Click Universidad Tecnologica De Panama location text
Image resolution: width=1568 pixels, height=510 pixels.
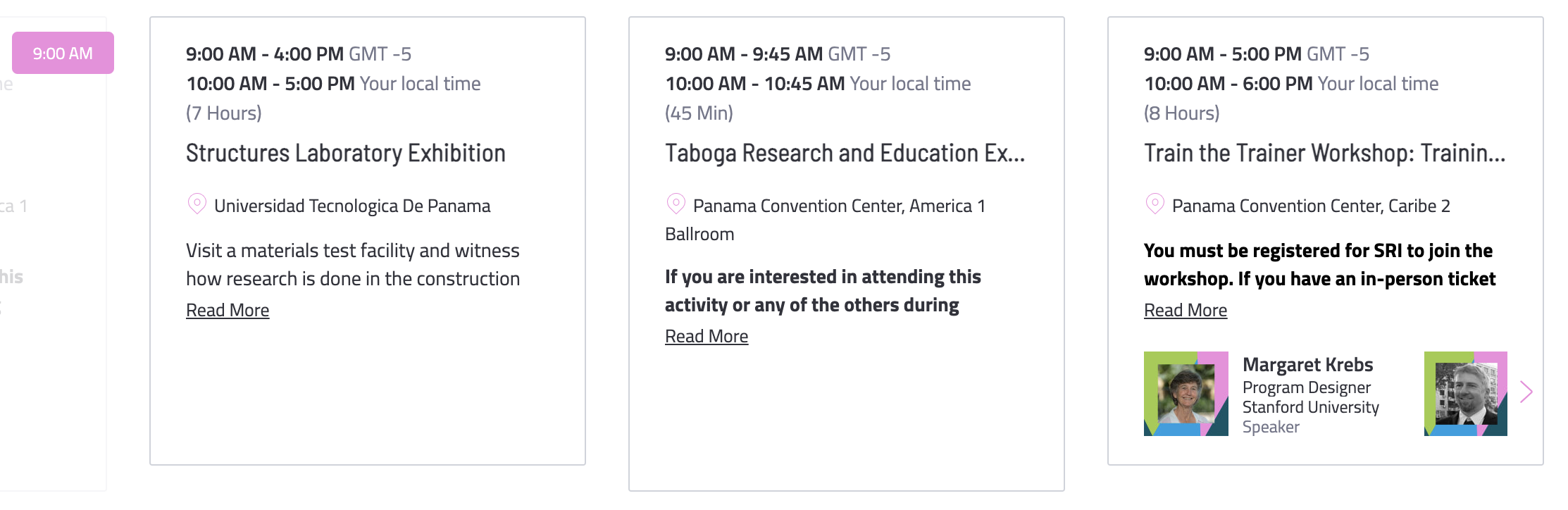352,206
